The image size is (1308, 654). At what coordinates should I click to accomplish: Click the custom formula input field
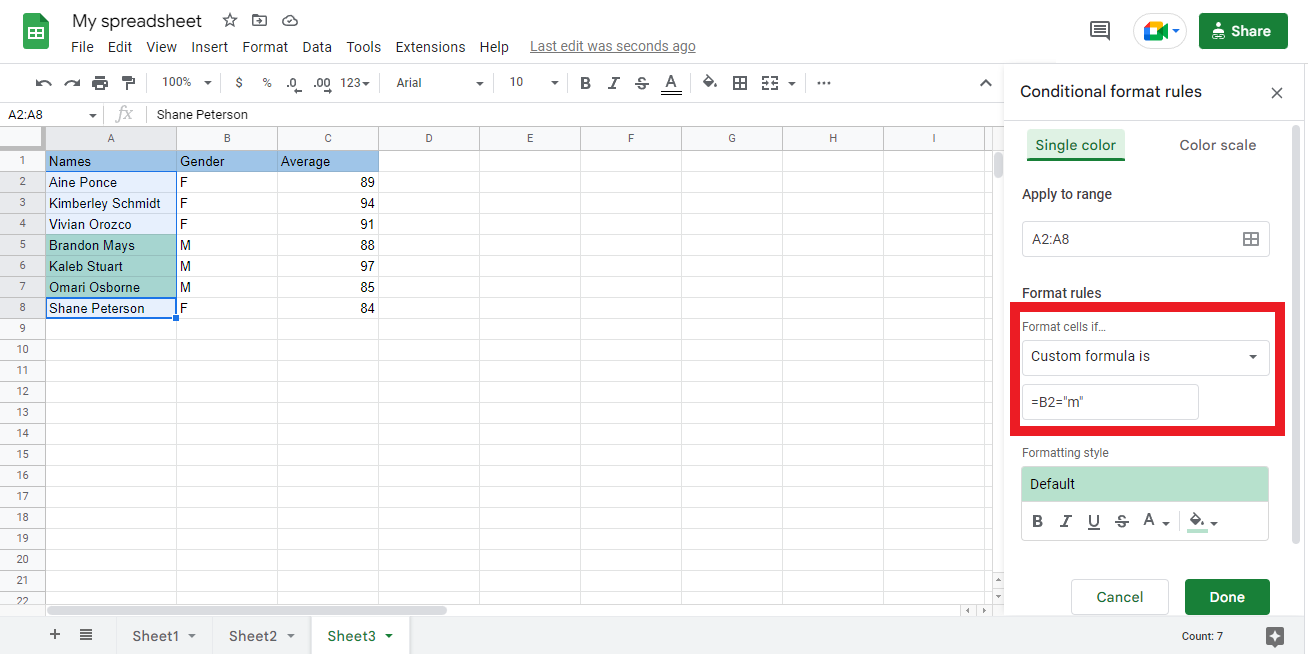click(1110, 401)
